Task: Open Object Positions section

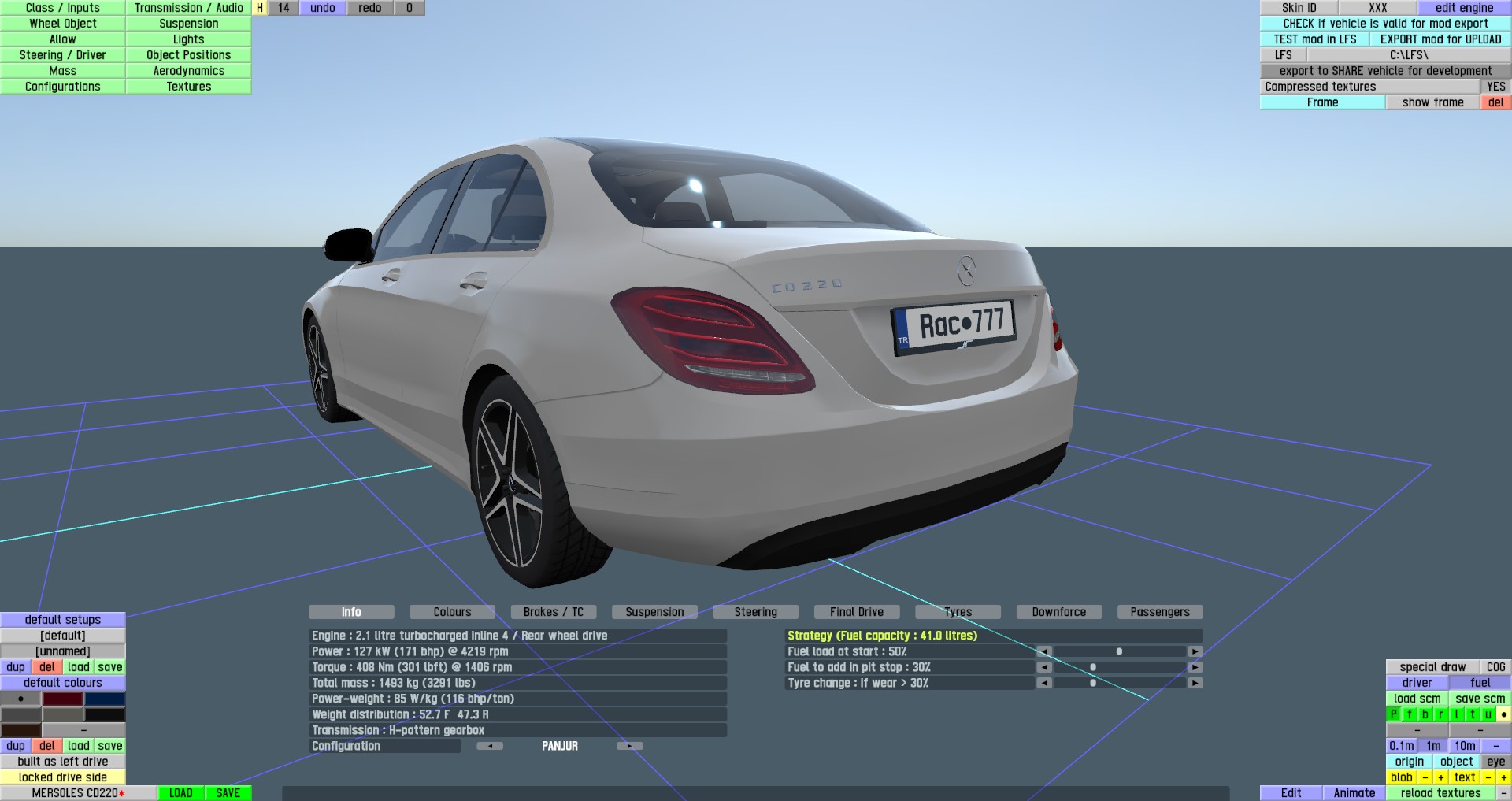Action: (189, 55)
